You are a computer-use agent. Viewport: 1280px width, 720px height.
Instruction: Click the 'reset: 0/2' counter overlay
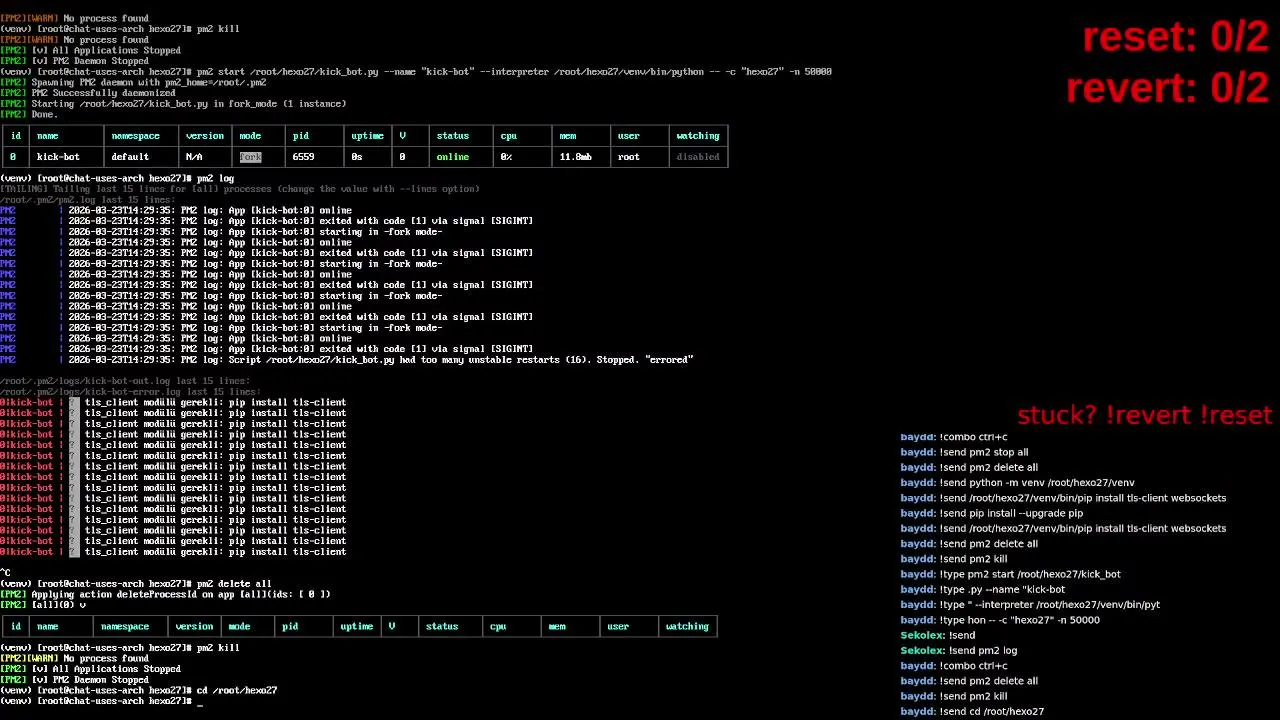1175,38
